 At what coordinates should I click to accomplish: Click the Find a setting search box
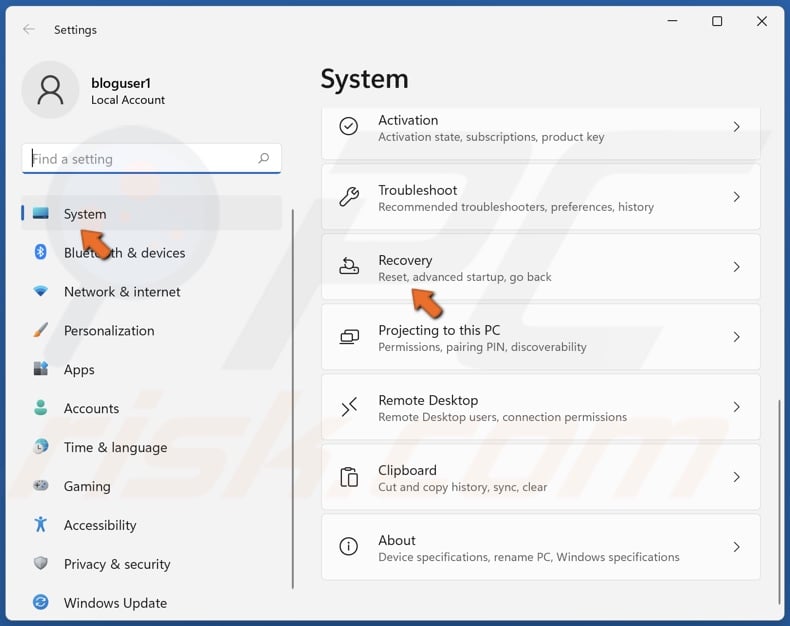tap(152, 159)
